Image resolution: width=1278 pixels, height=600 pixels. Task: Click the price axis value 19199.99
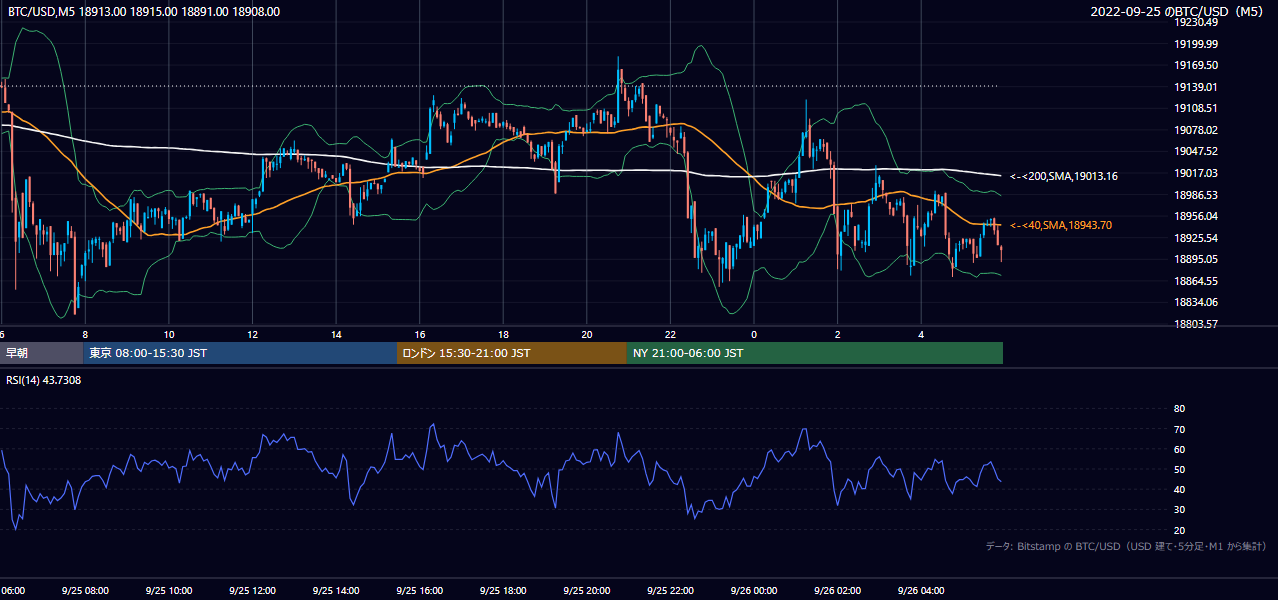(1196, 44)
